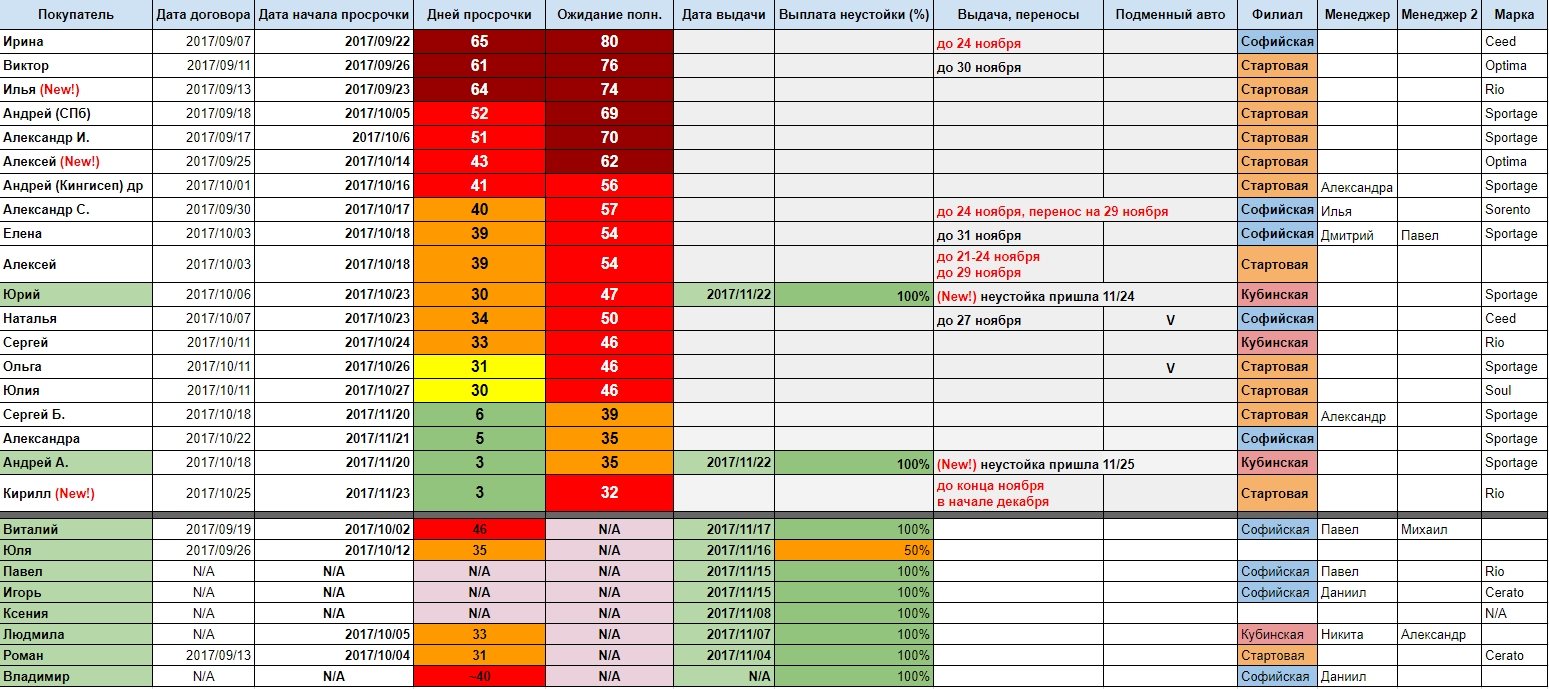The image size is (1549, 689).
Task: Select the buyer cell Людмила
Action: tap(76, 635)
